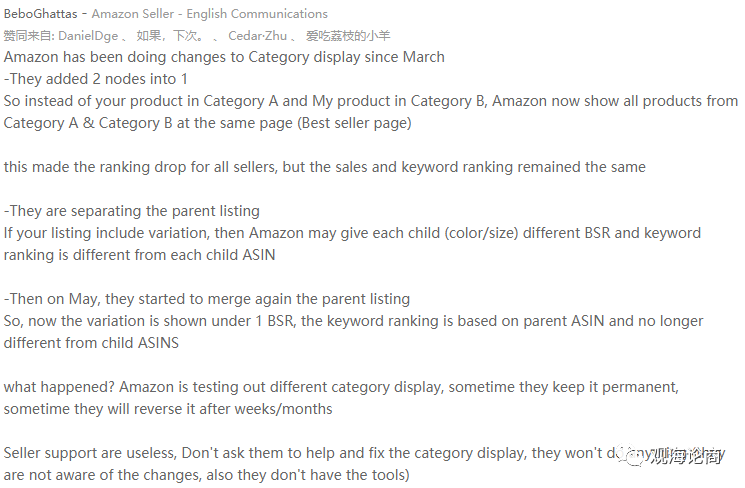Open DanielDge upvoter profile

click(x=88, y=36)
